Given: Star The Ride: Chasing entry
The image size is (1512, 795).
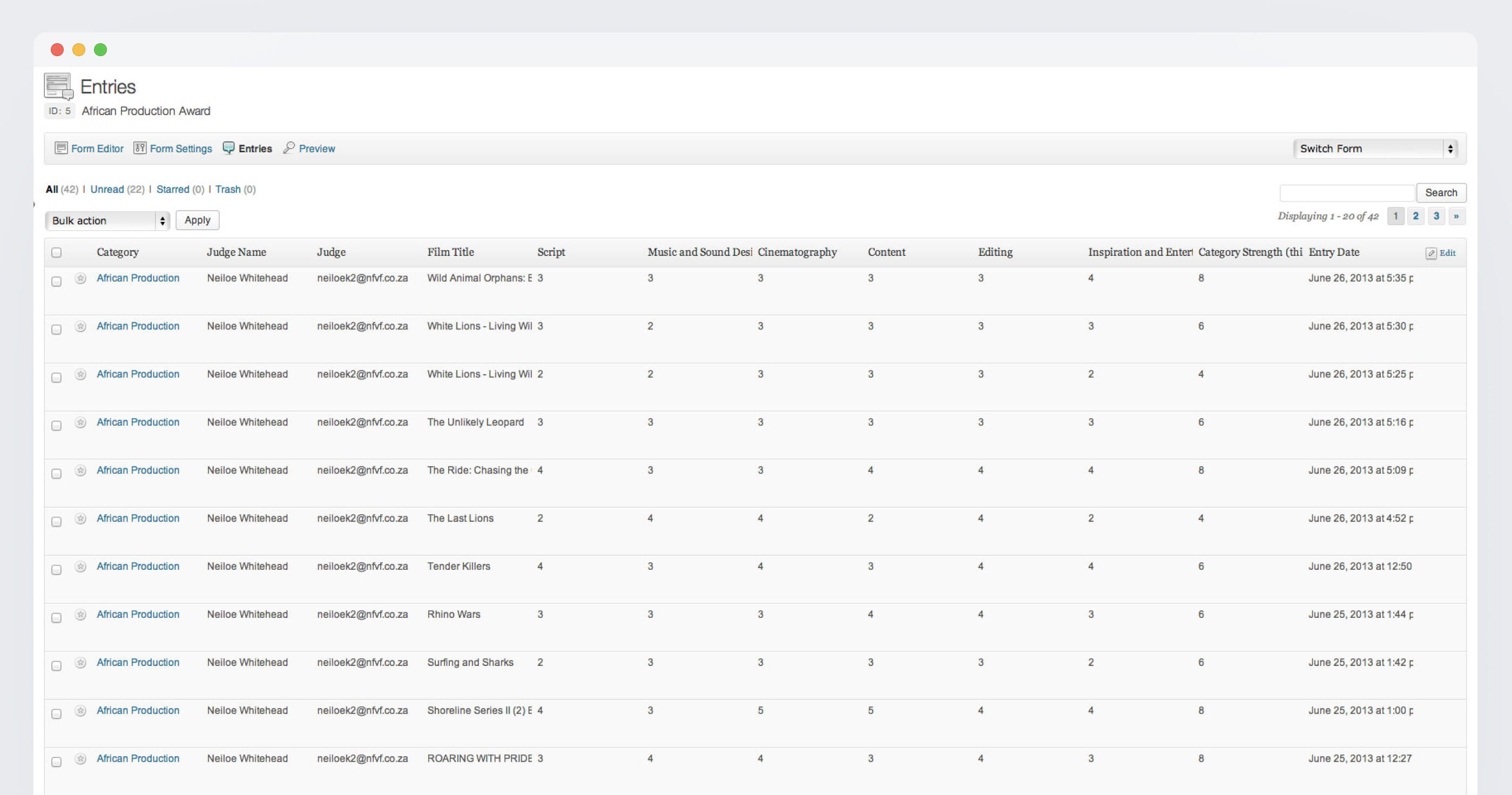Looking at the screenshot, I should point(80,470).
